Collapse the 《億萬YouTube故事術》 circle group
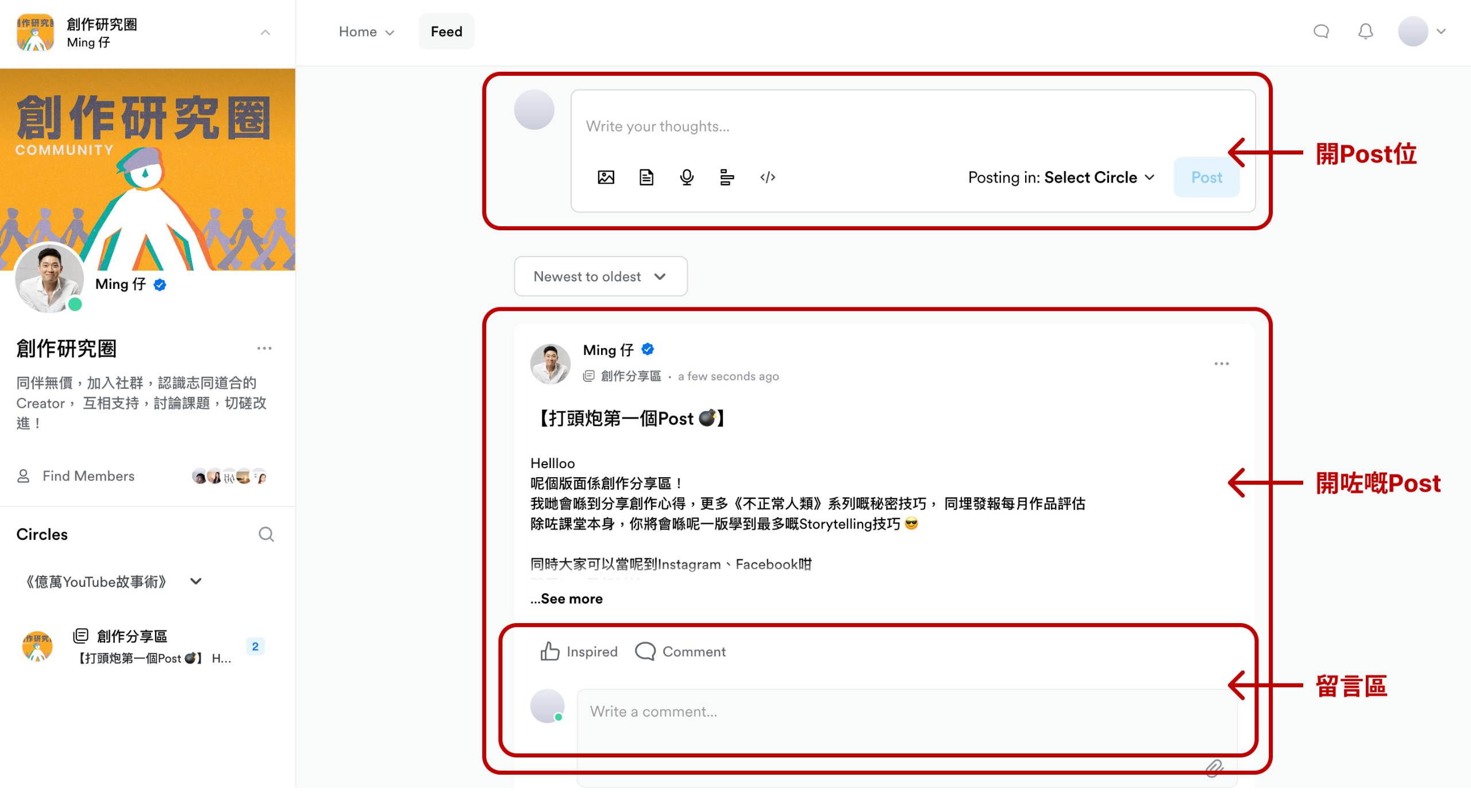 [x=196, y=582]
